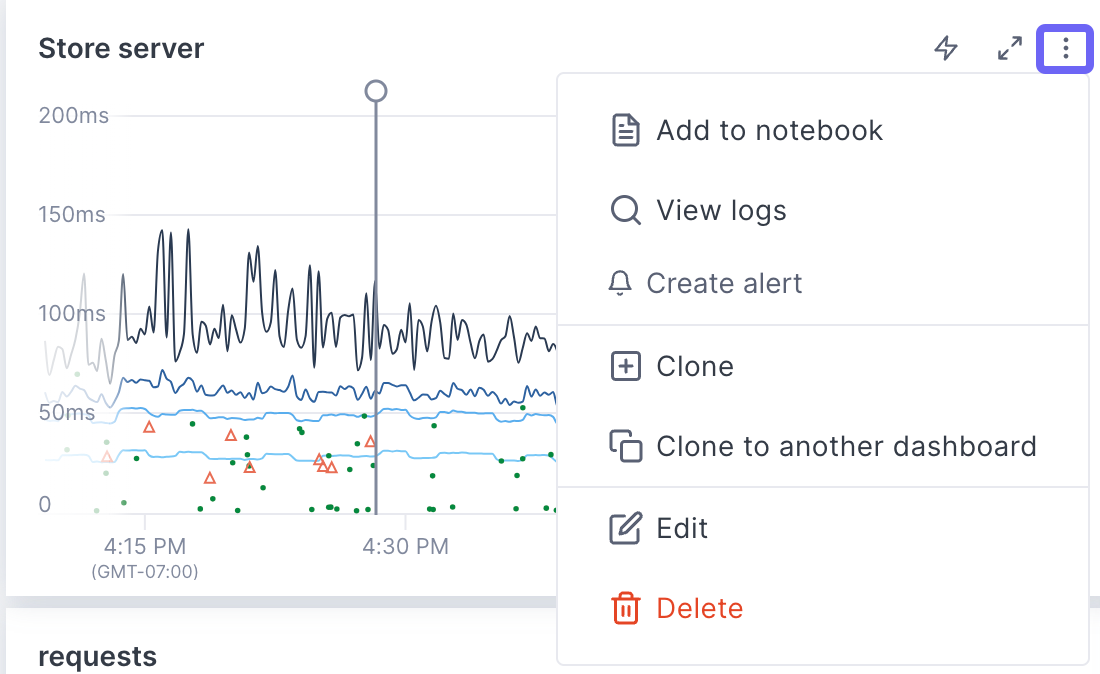1100x674 pixels.
Task: Click the chart time cursor handle
Action: click(376, 91)
